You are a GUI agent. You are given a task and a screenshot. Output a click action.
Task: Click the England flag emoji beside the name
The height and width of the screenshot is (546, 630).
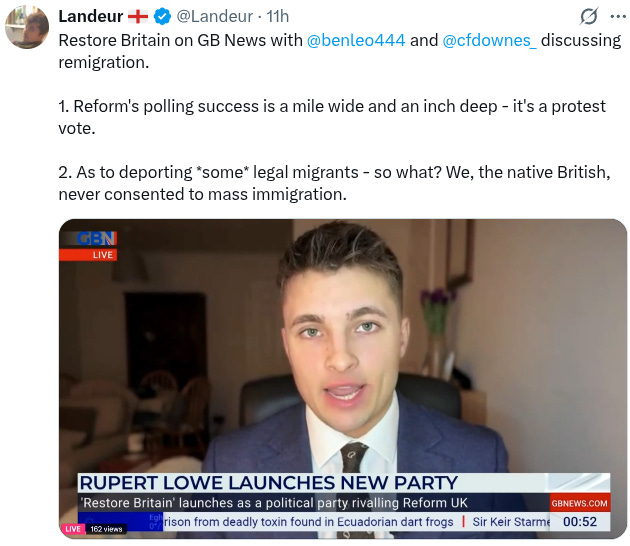pyautogui.click(x=138, y=16)
